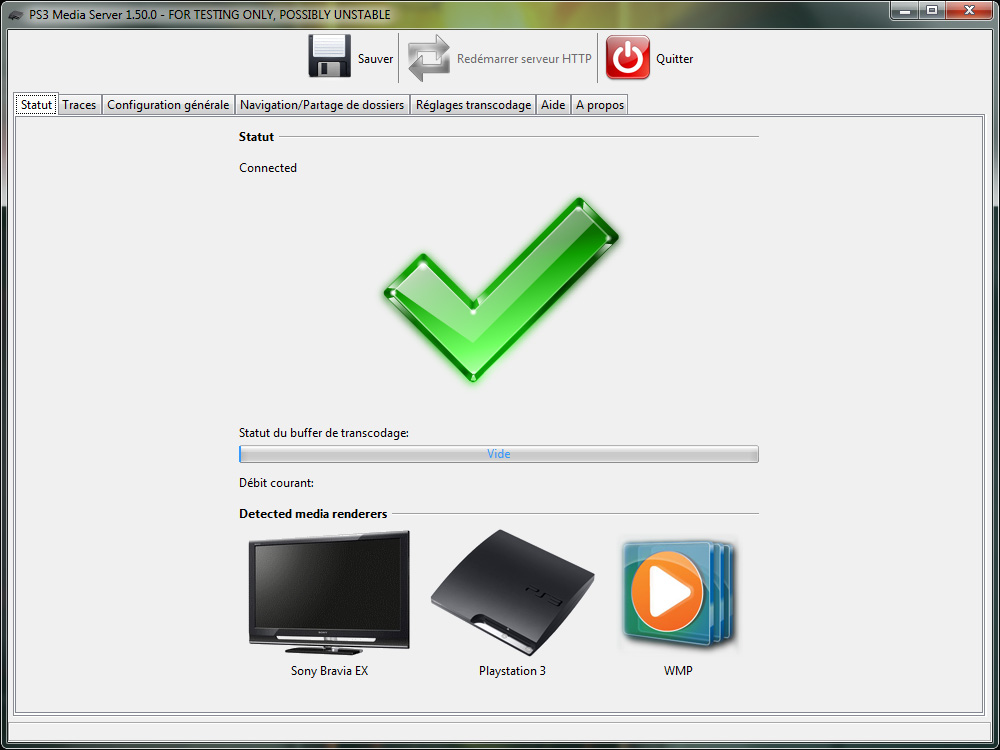Close the PS3 Media Server window

point(969,10)
